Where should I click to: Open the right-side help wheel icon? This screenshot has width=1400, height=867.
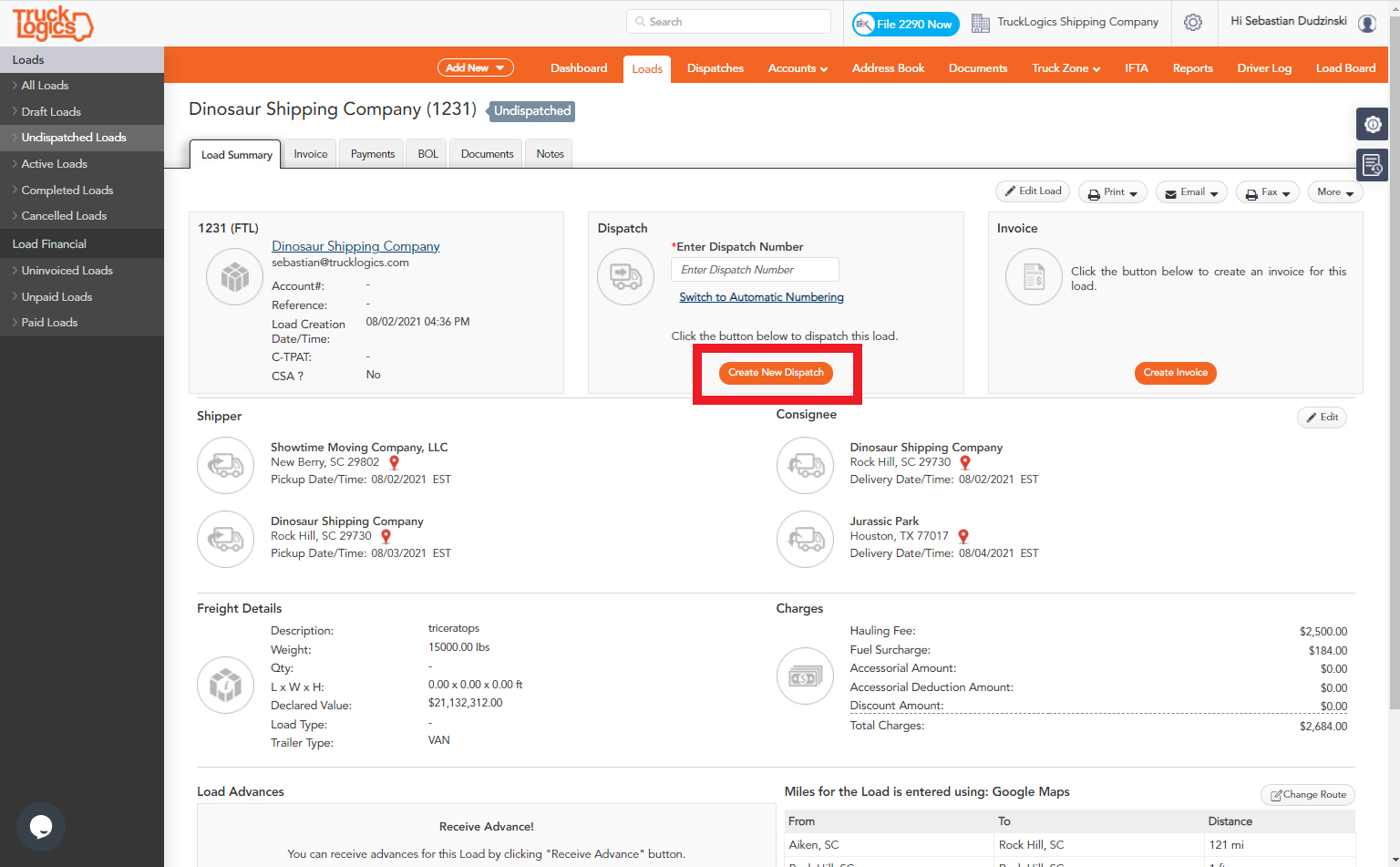(x=1373, y=124)
